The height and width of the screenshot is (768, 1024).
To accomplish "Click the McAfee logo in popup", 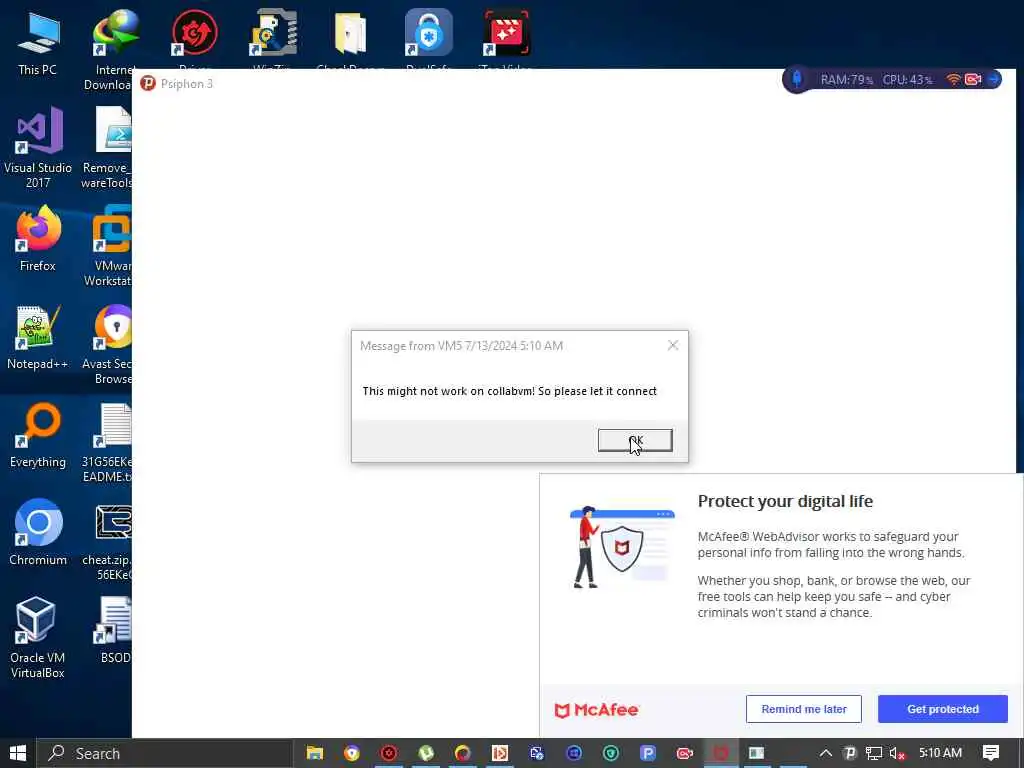I will pos(596,710).
